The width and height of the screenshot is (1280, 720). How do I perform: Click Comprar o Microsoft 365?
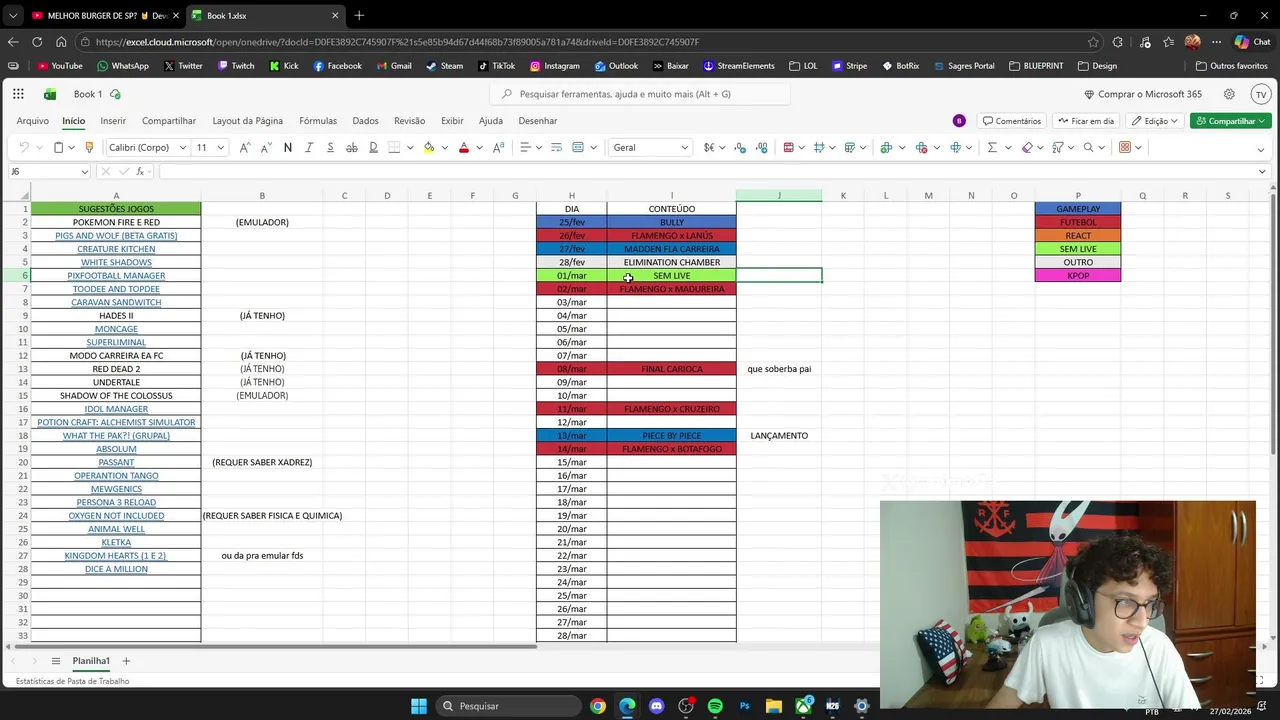(x=1143, y=94)
